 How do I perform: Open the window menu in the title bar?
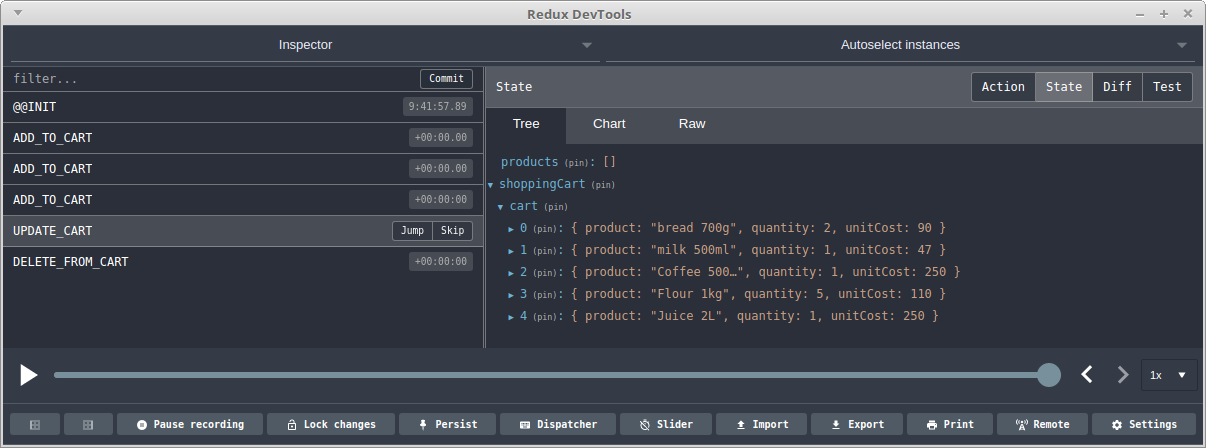point(19,14)
